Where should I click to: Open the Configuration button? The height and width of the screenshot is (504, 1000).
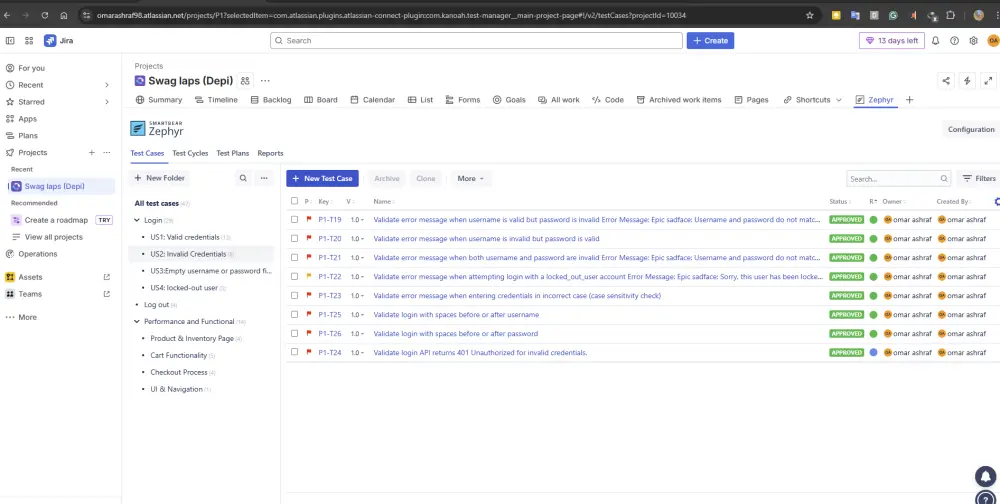pos(971,129)
